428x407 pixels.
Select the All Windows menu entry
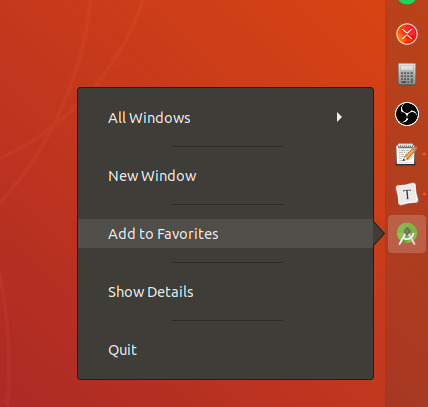point(225,118)
